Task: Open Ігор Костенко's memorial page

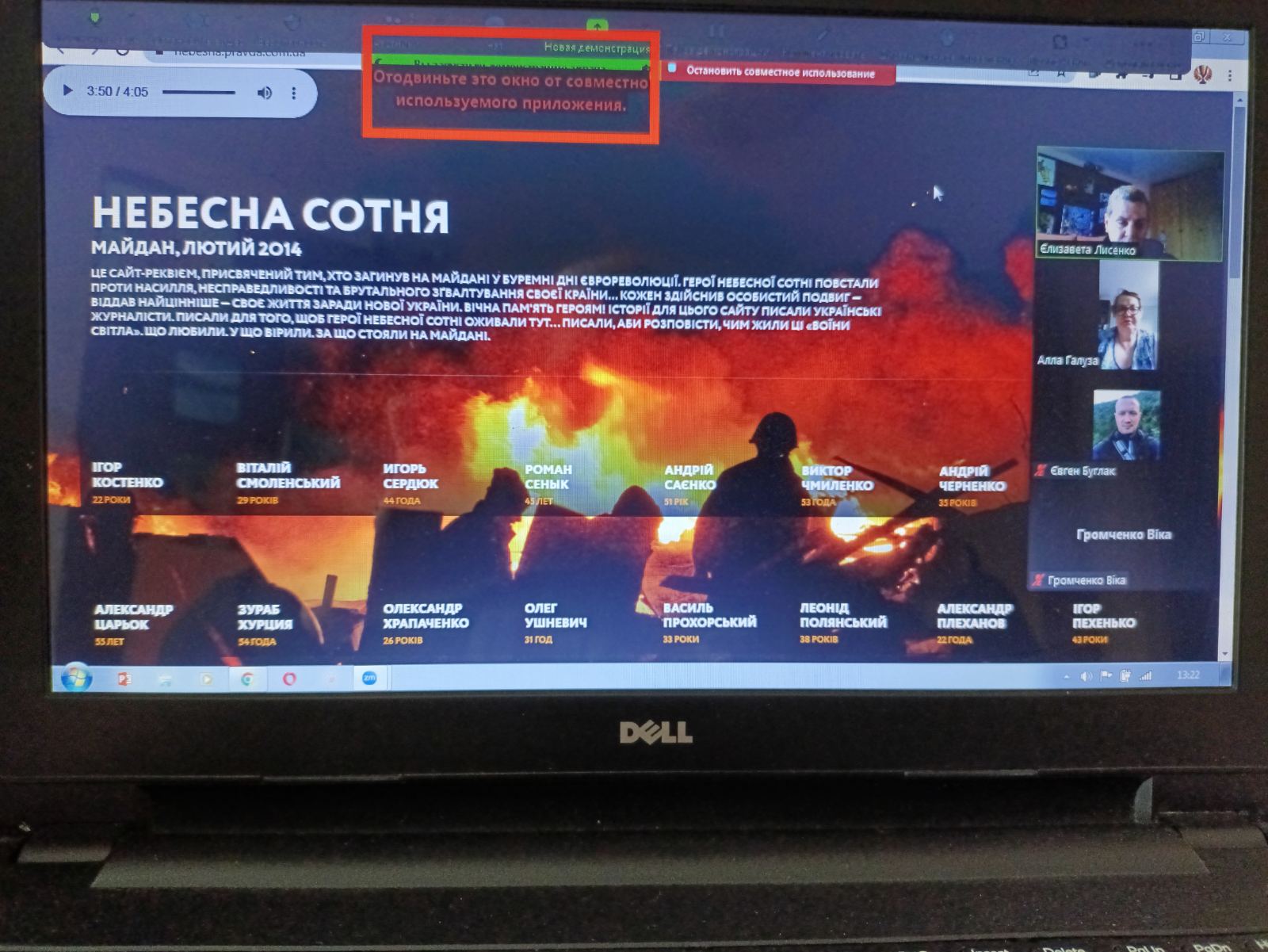Action: [127, 475]
